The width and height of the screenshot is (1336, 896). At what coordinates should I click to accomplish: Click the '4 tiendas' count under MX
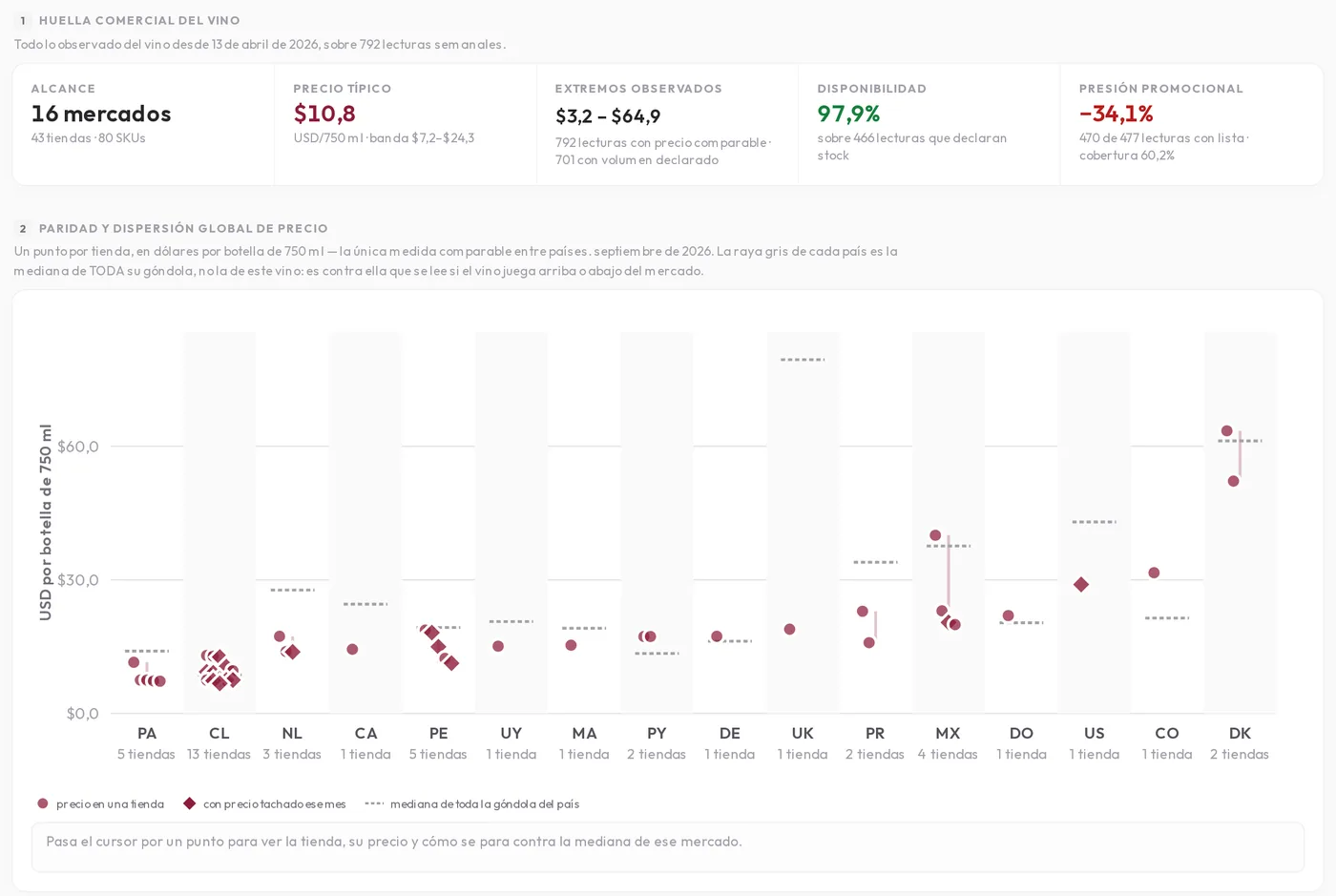coord(948,754)
